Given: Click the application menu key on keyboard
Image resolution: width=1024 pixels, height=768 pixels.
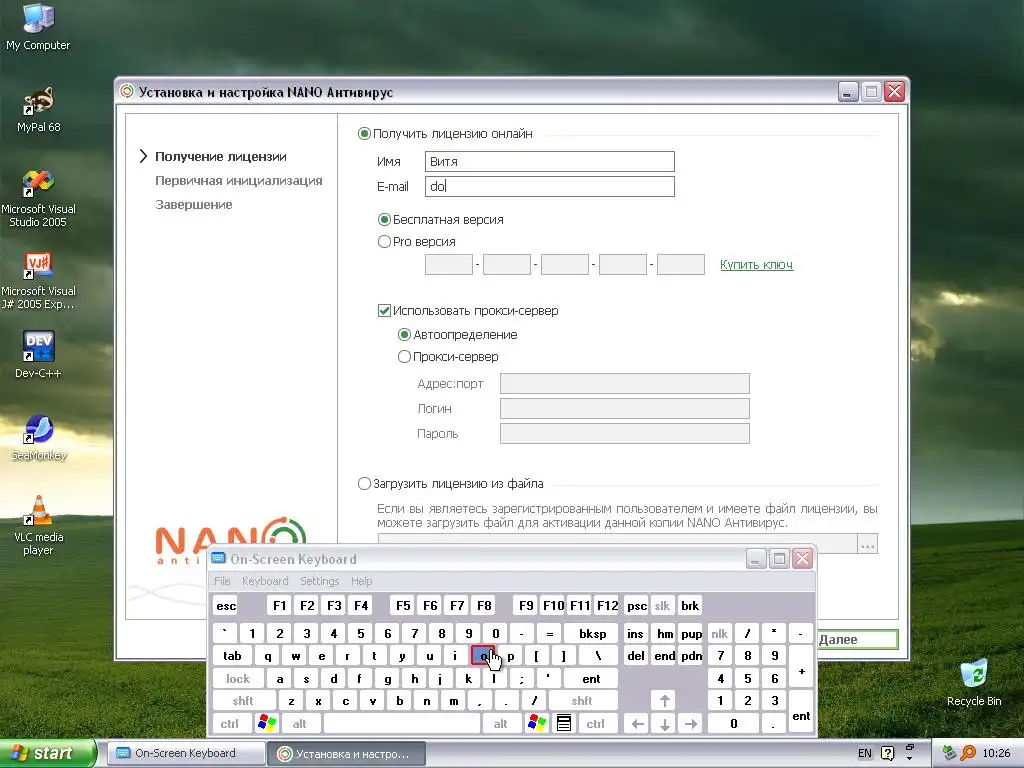Looking at the screenshot, I should point(564,723).
